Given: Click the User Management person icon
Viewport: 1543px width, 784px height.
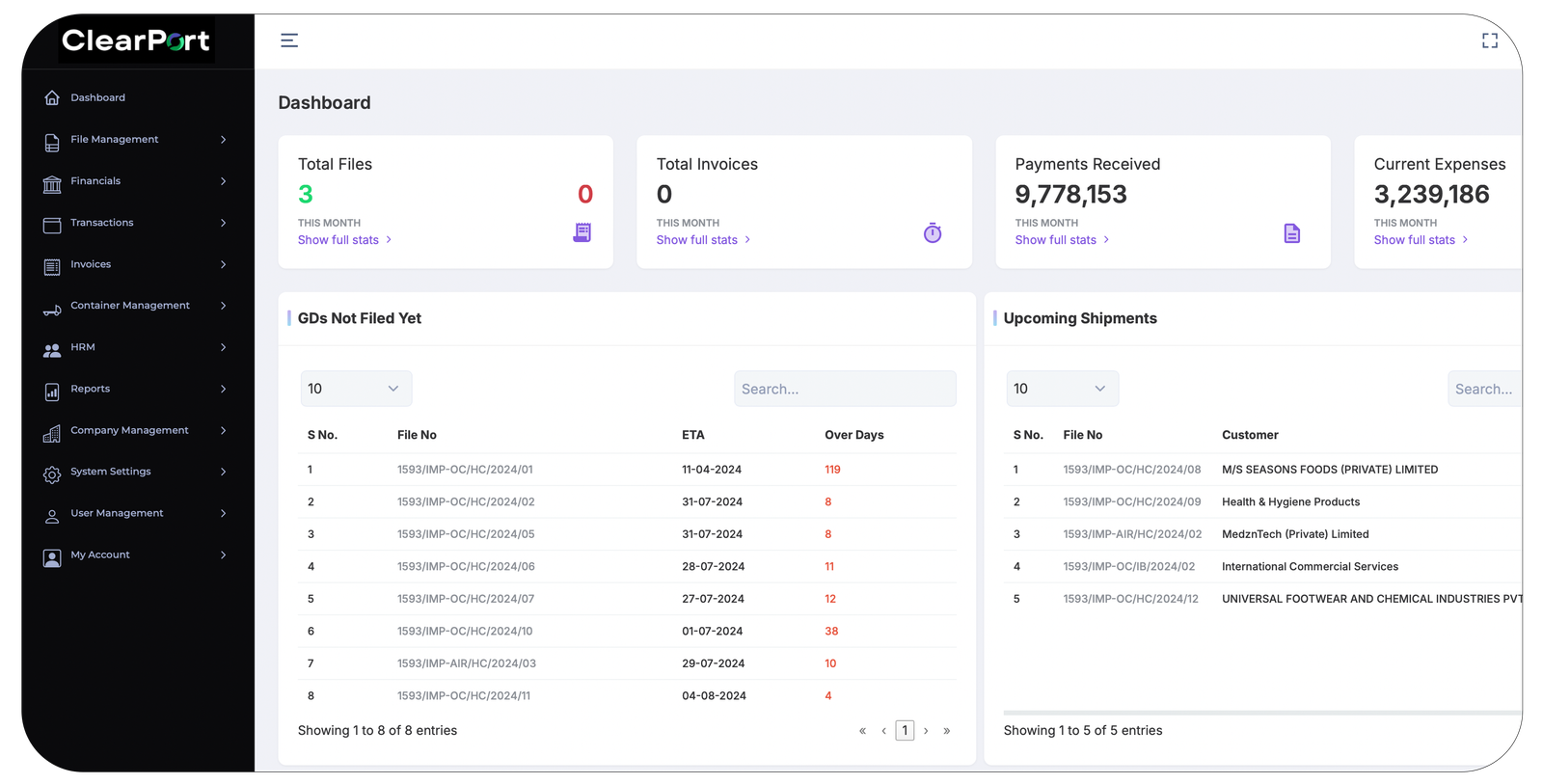Looking at the screenshot, I should point(52,517).
